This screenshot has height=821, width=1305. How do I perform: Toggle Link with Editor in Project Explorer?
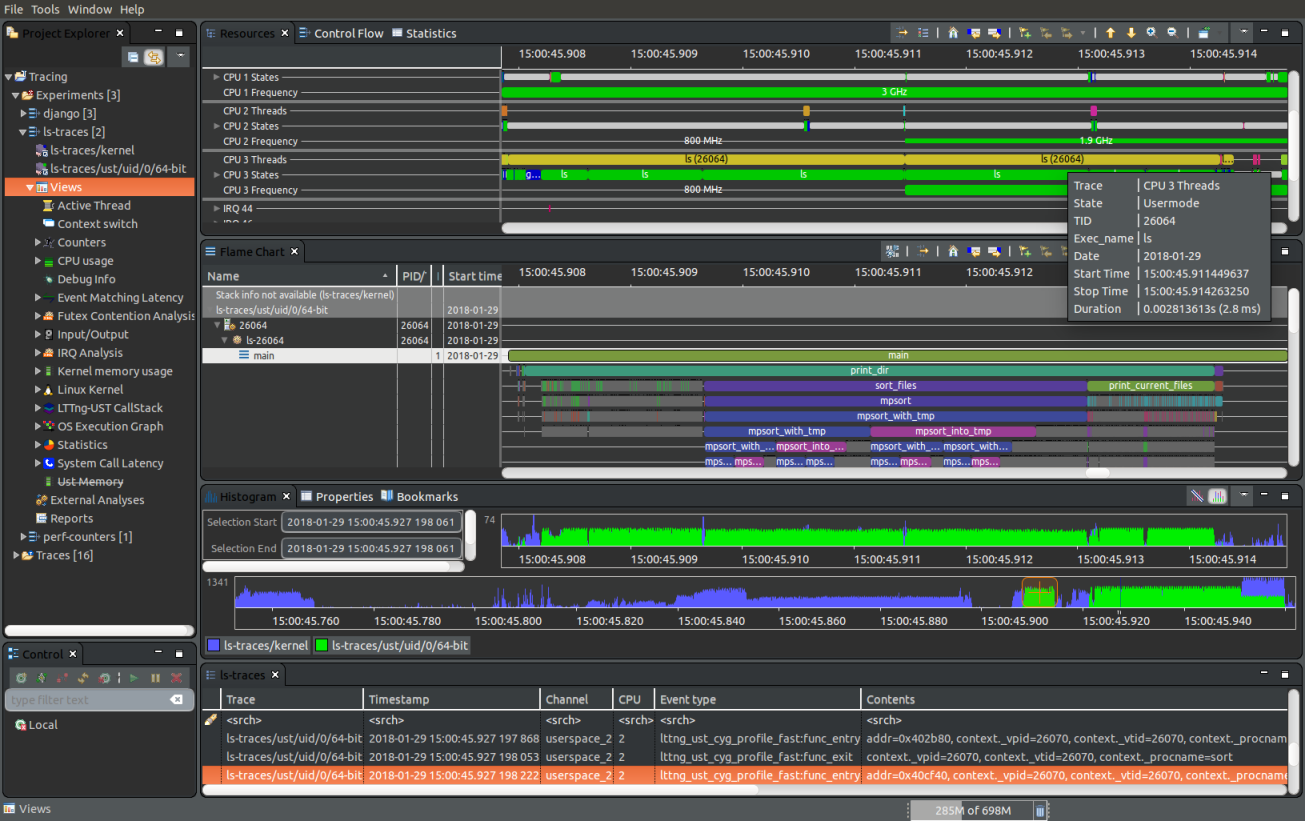click(x=153, y=57)
